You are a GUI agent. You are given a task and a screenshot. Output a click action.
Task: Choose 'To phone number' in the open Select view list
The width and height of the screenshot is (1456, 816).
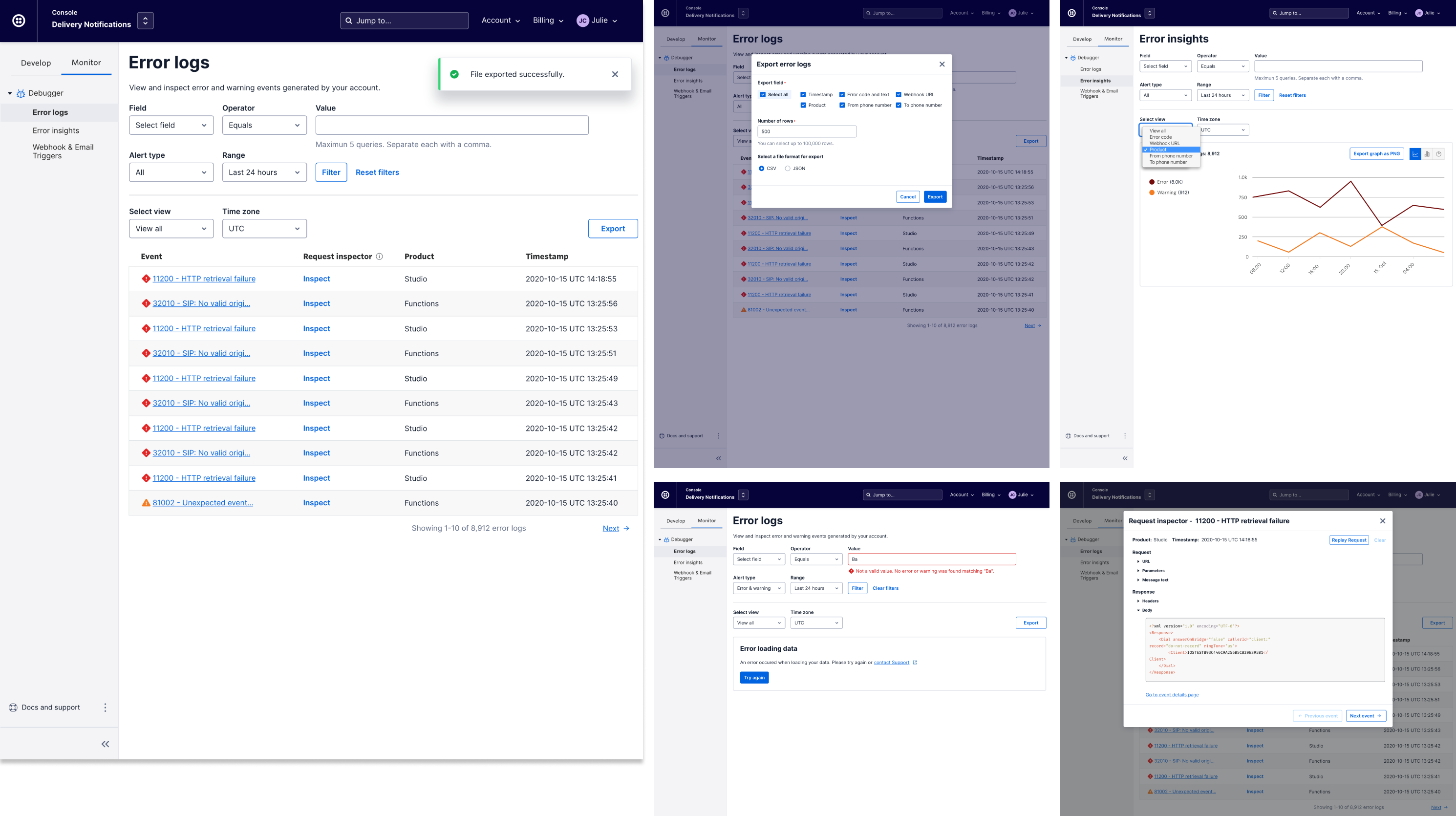[x=1168, y=162]
